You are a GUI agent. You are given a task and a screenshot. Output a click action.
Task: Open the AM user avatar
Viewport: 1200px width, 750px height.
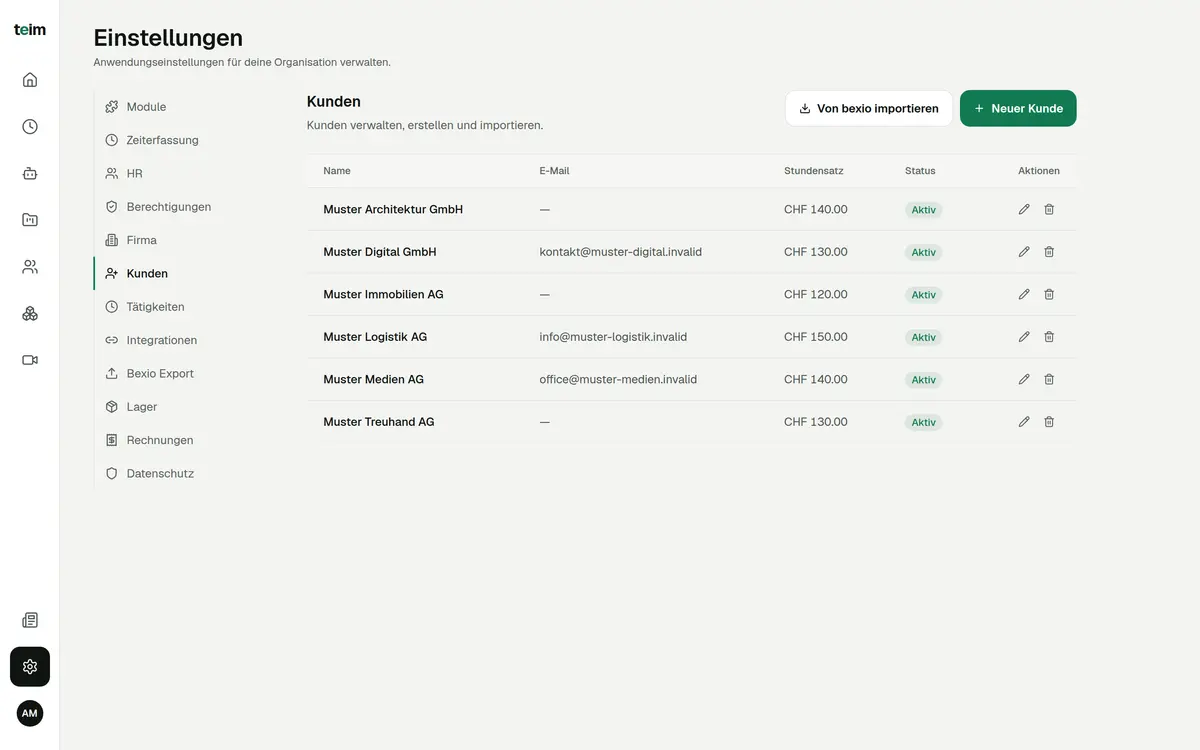(x=30, y=713)
